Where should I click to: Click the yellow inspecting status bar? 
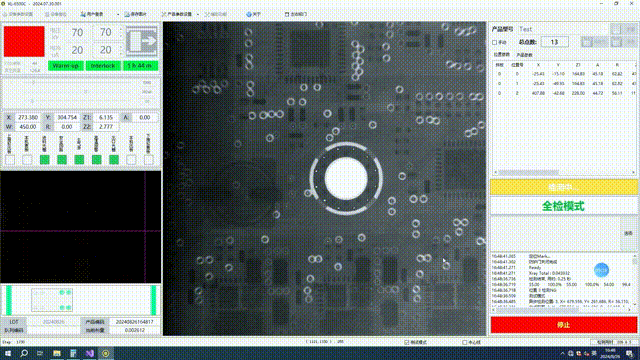[564, 187]
